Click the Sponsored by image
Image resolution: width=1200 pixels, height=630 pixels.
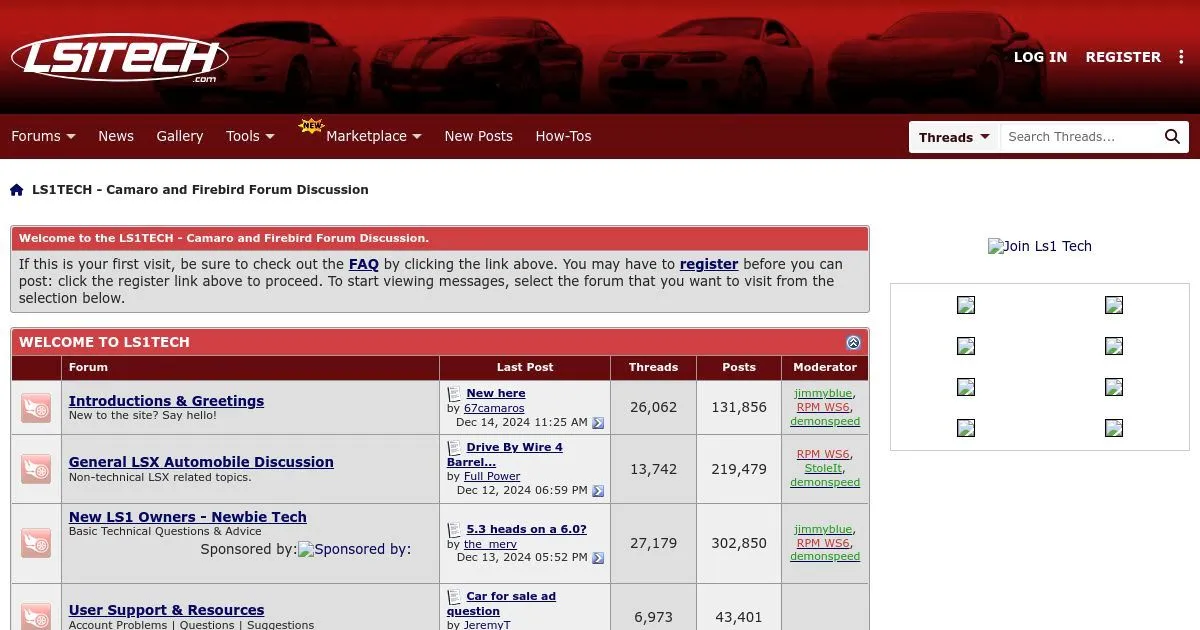tap(354, 549)
